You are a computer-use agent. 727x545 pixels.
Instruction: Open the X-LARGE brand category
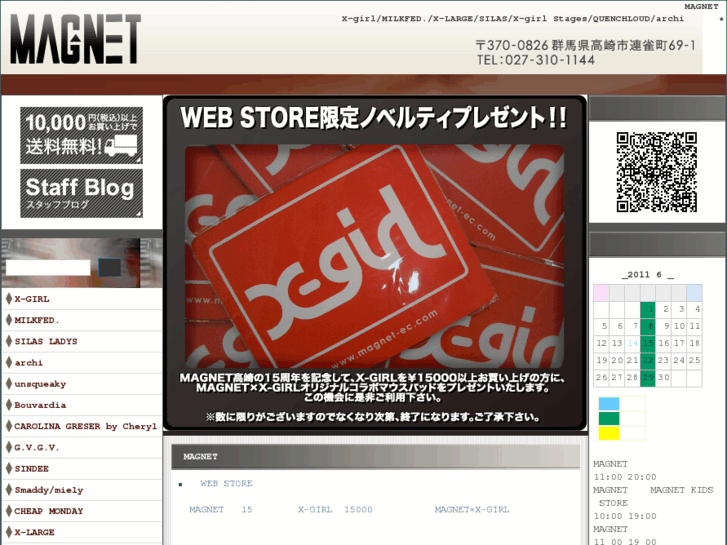[34, 532]
